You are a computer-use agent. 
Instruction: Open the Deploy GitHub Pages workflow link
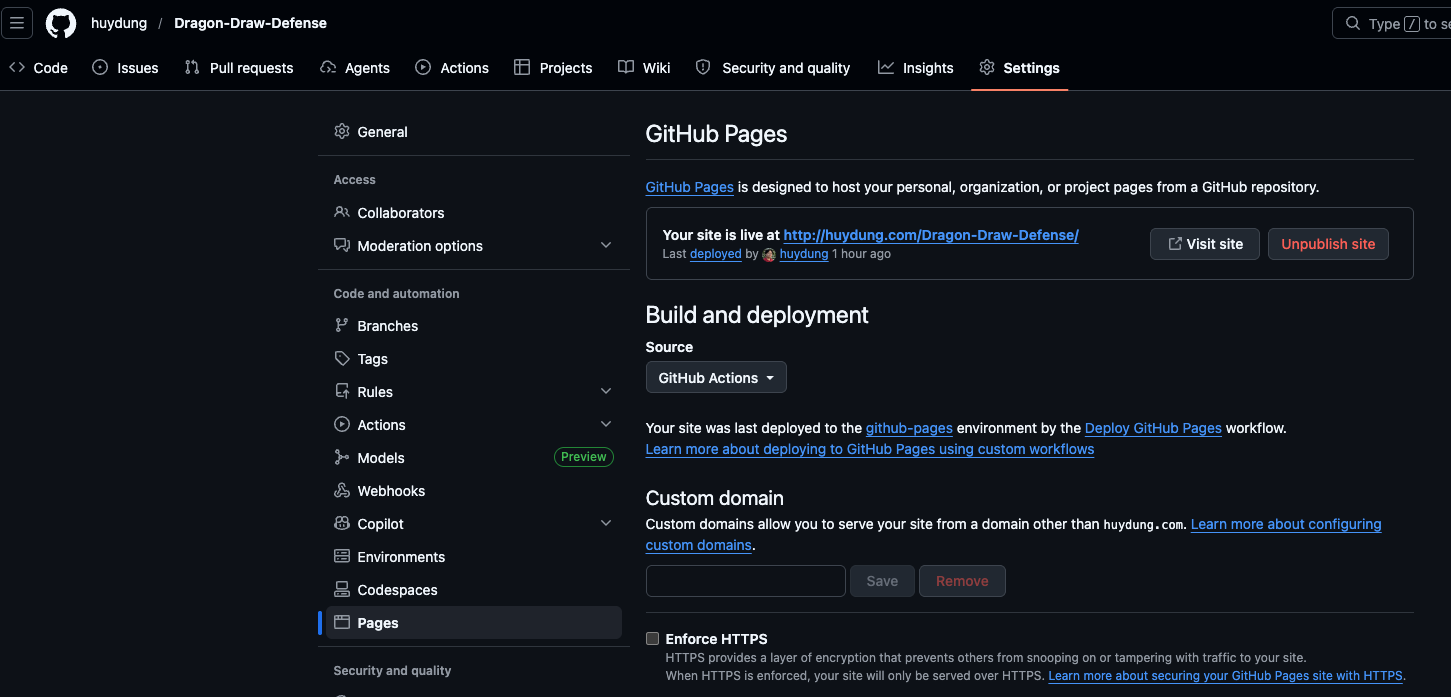click(x=1153, y=428)
